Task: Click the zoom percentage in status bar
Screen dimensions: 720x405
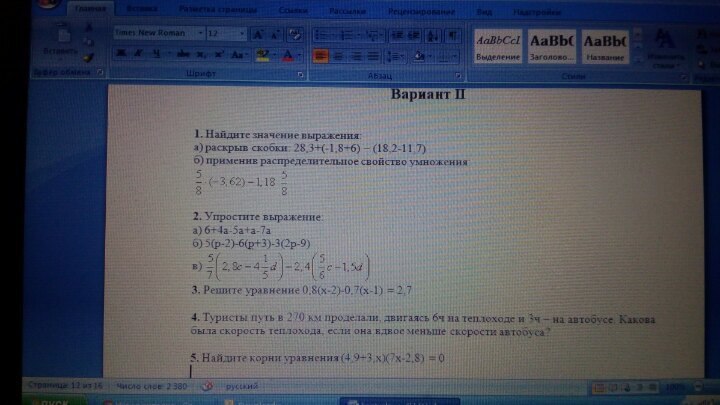Action: [675, 388]
